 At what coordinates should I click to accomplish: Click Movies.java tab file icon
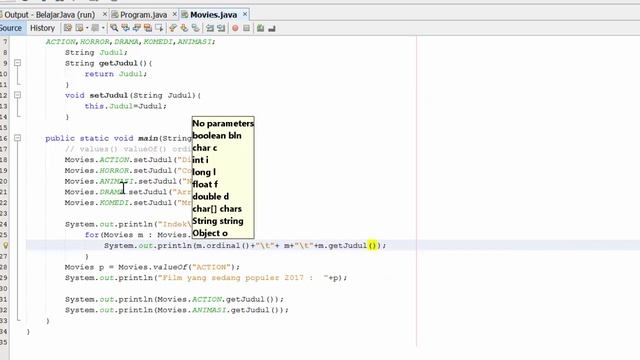(x=185, y=15)
